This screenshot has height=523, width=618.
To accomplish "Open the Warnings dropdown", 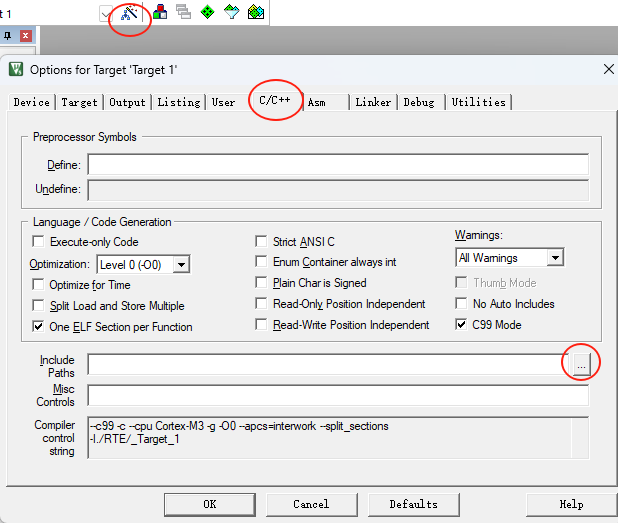I will tap(555, 258).
